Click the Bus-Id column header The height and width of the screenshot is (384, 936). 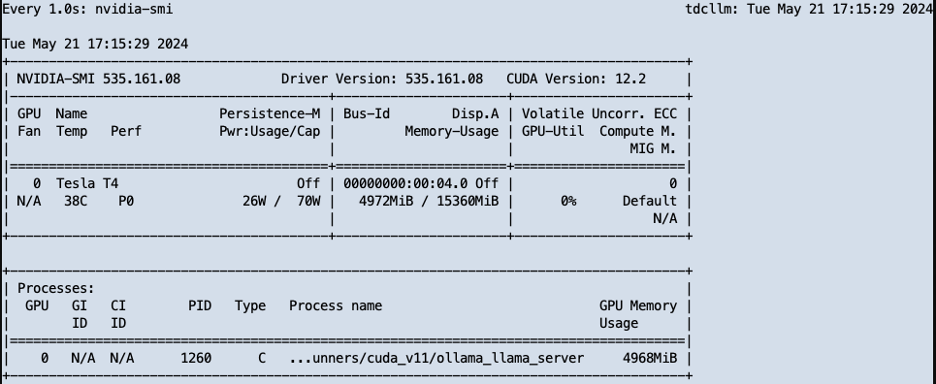pos(367,113)
